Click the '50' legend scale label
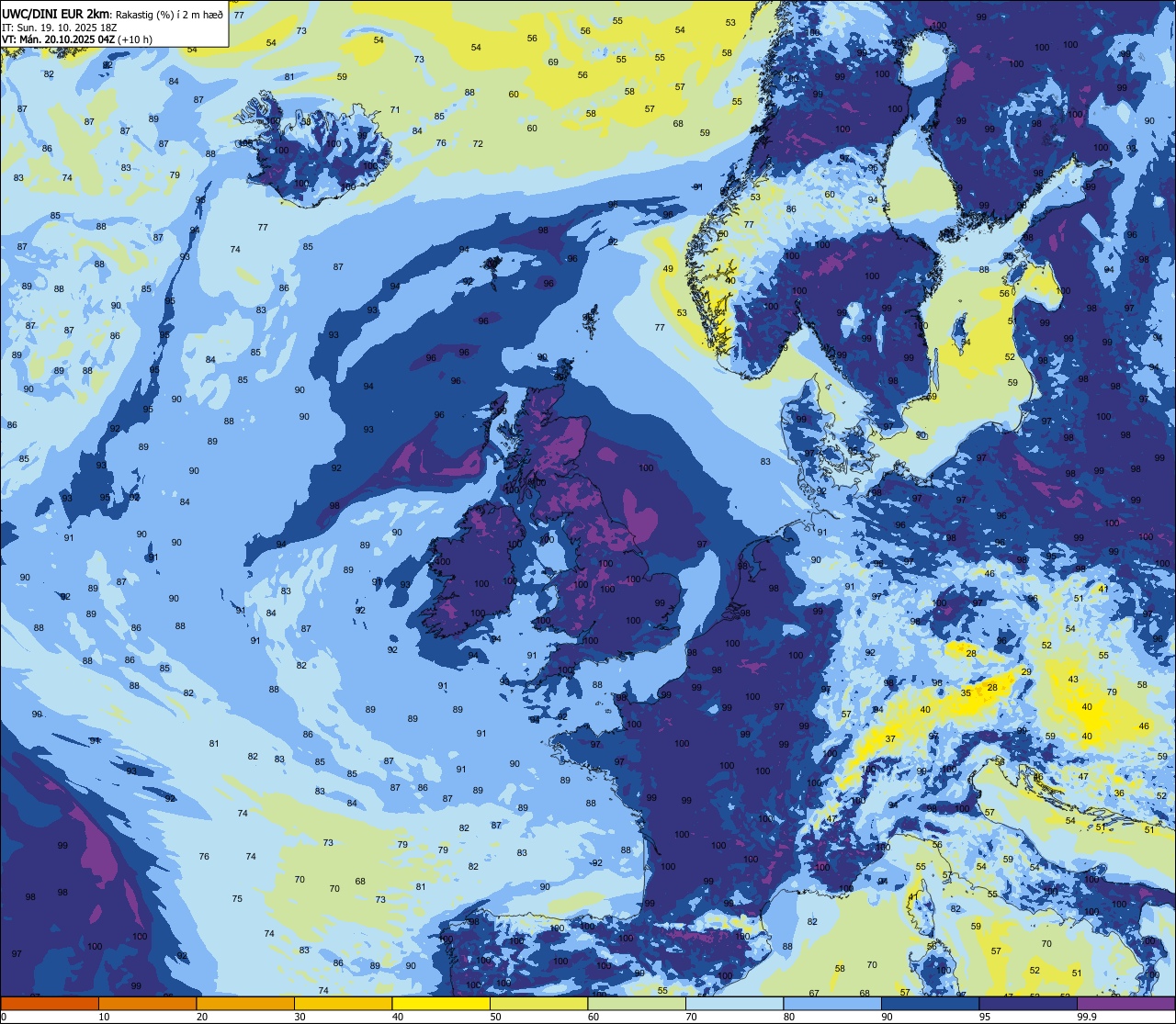Viewport: 1176px width, 1024px height. point(496,1017)
